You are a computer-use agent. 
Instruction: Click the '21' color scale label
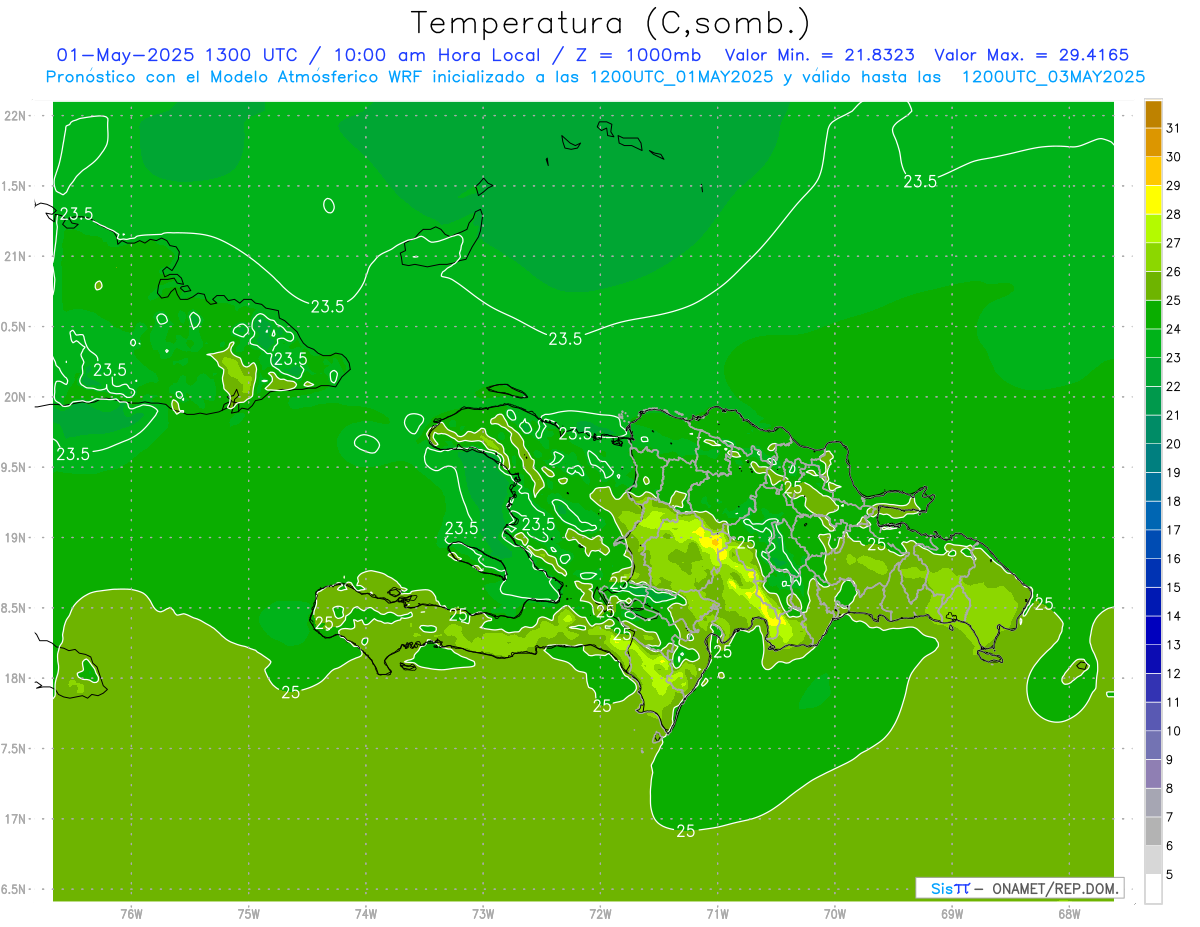1173,415
